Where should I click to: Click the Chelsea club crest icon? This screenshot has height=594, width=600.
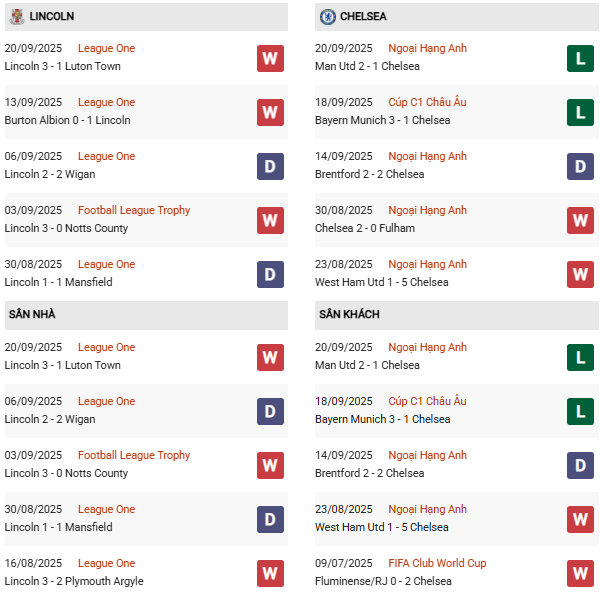pyautogui.click(x=327, y=17)
